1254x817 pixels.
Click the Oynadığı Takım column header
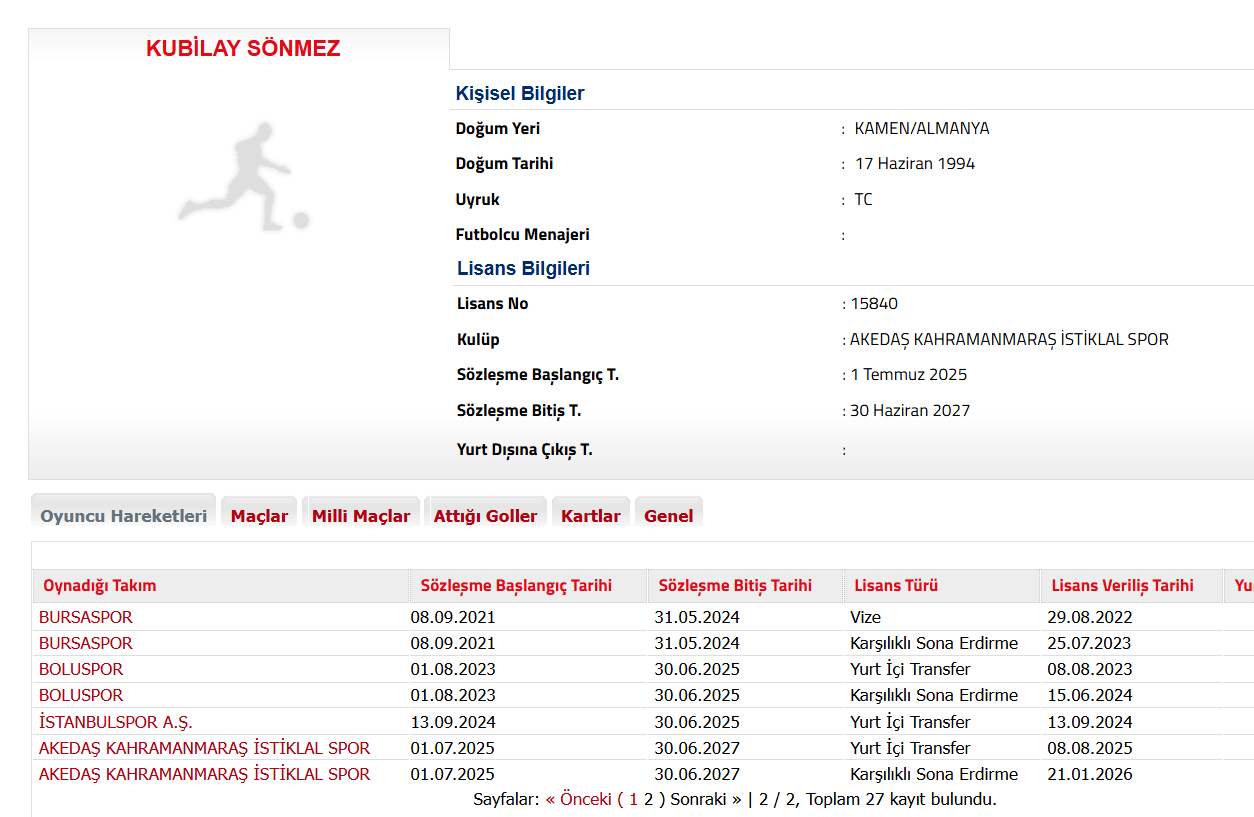point(99,586)
